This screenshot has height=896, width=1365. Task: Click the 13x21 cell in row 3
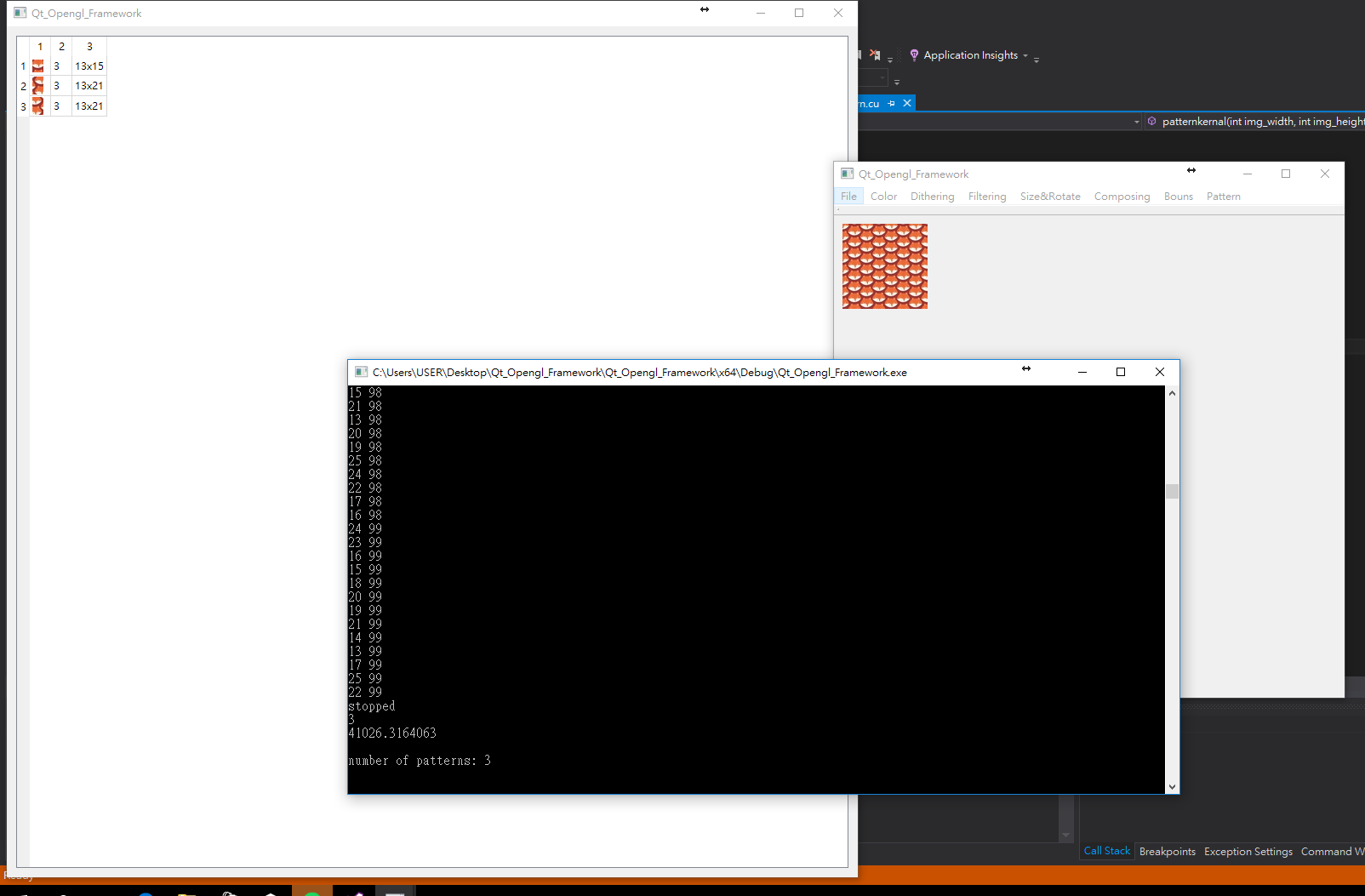pos(89,106)
